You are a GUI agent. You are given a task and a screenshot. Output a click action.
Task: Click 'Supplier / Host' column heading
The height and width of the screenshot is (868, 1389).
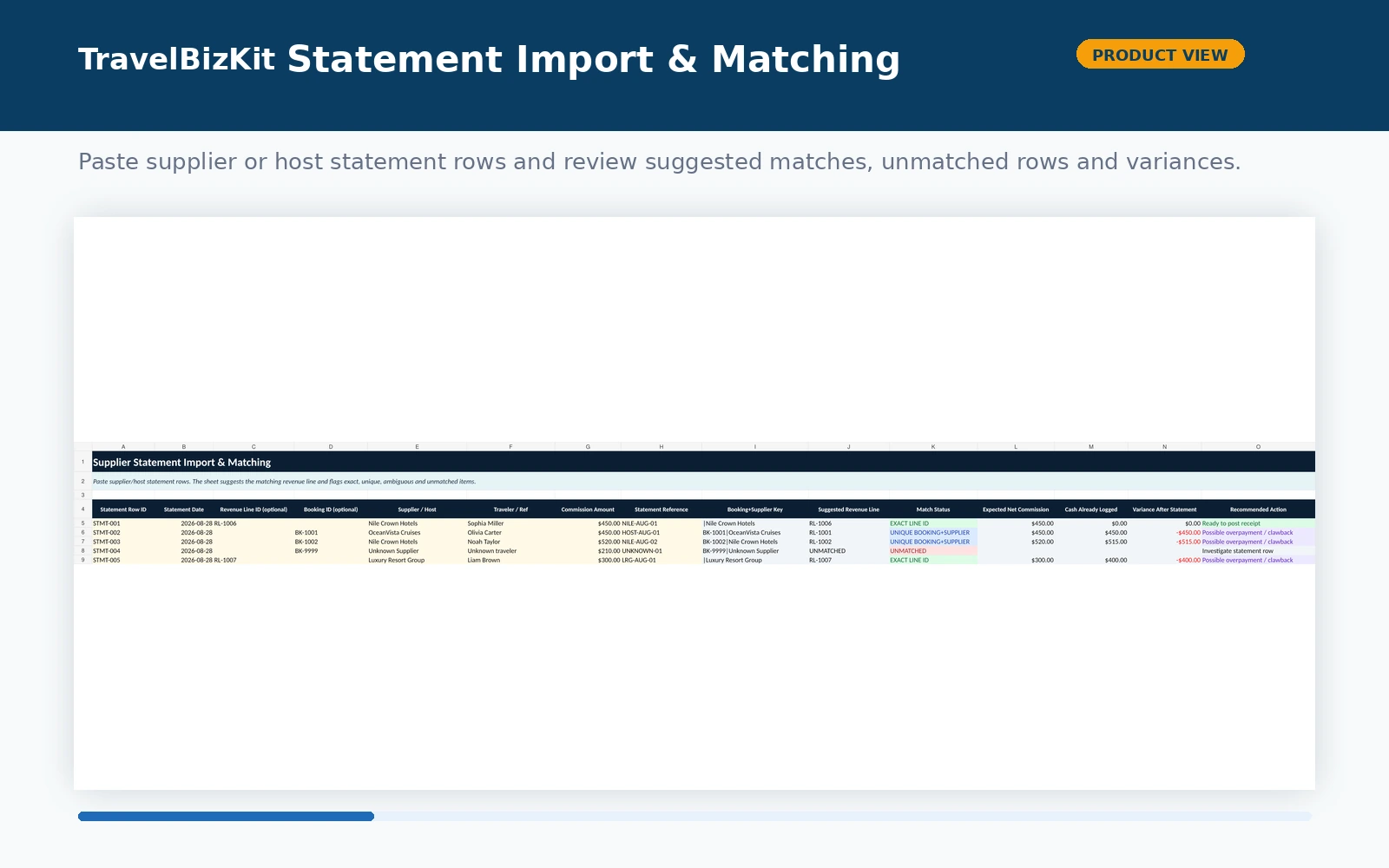coord(417,510)
